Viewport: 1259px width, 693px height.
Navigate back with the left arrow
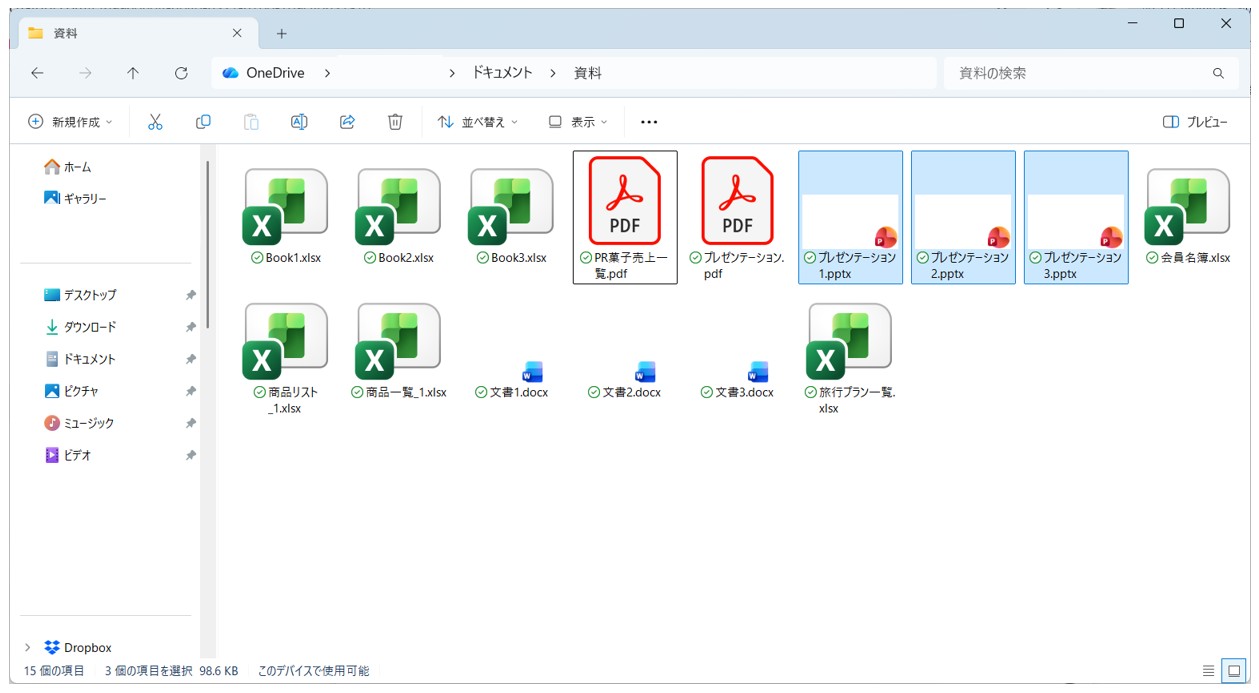(x=37, y=73)
